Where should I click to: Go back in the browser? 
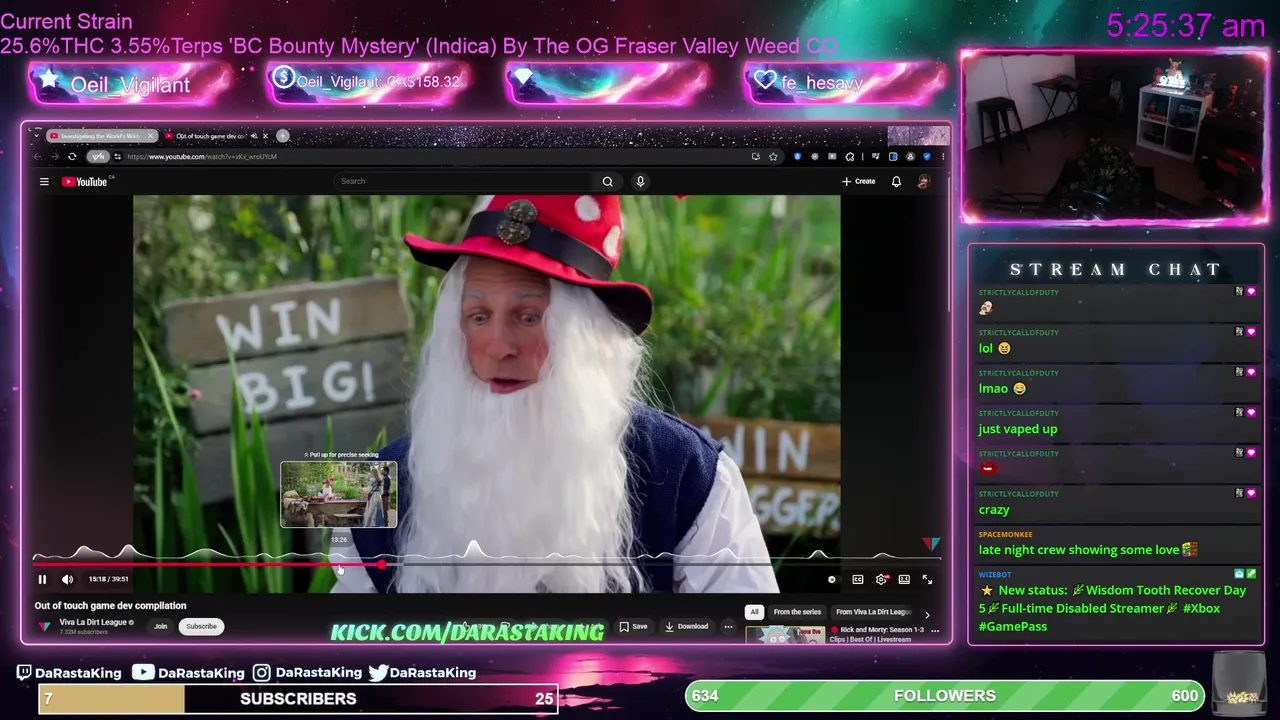coord(39,156)
